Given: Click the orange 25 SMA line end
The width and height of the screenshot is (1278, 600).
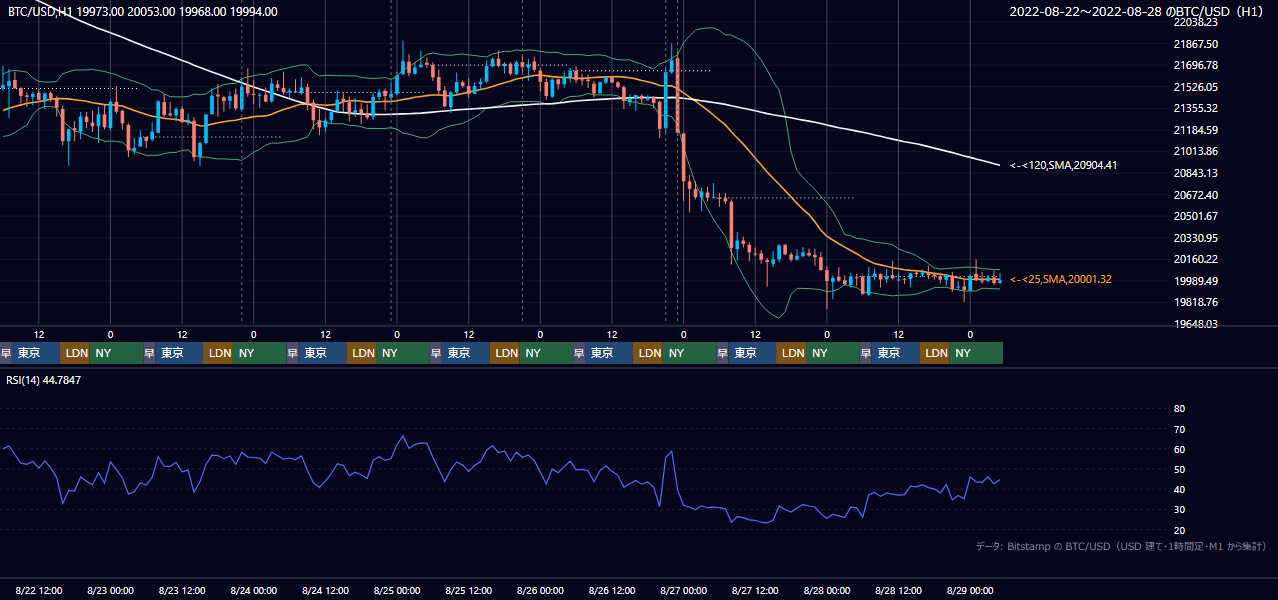Looking at the screenshot, I should (x=999, y=279).
